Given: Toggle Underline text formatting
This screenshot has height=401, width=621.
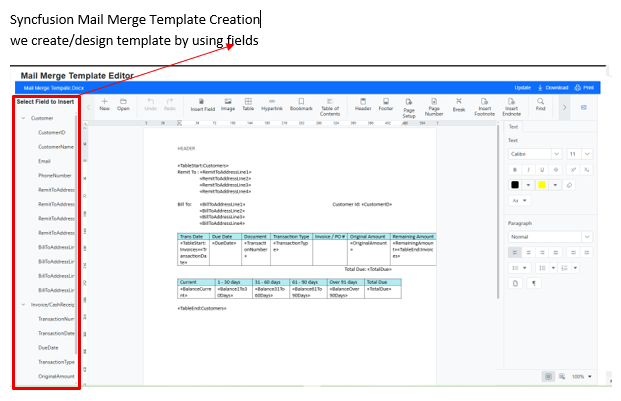Looking at the screenshot, I should [x=540, y=169].
